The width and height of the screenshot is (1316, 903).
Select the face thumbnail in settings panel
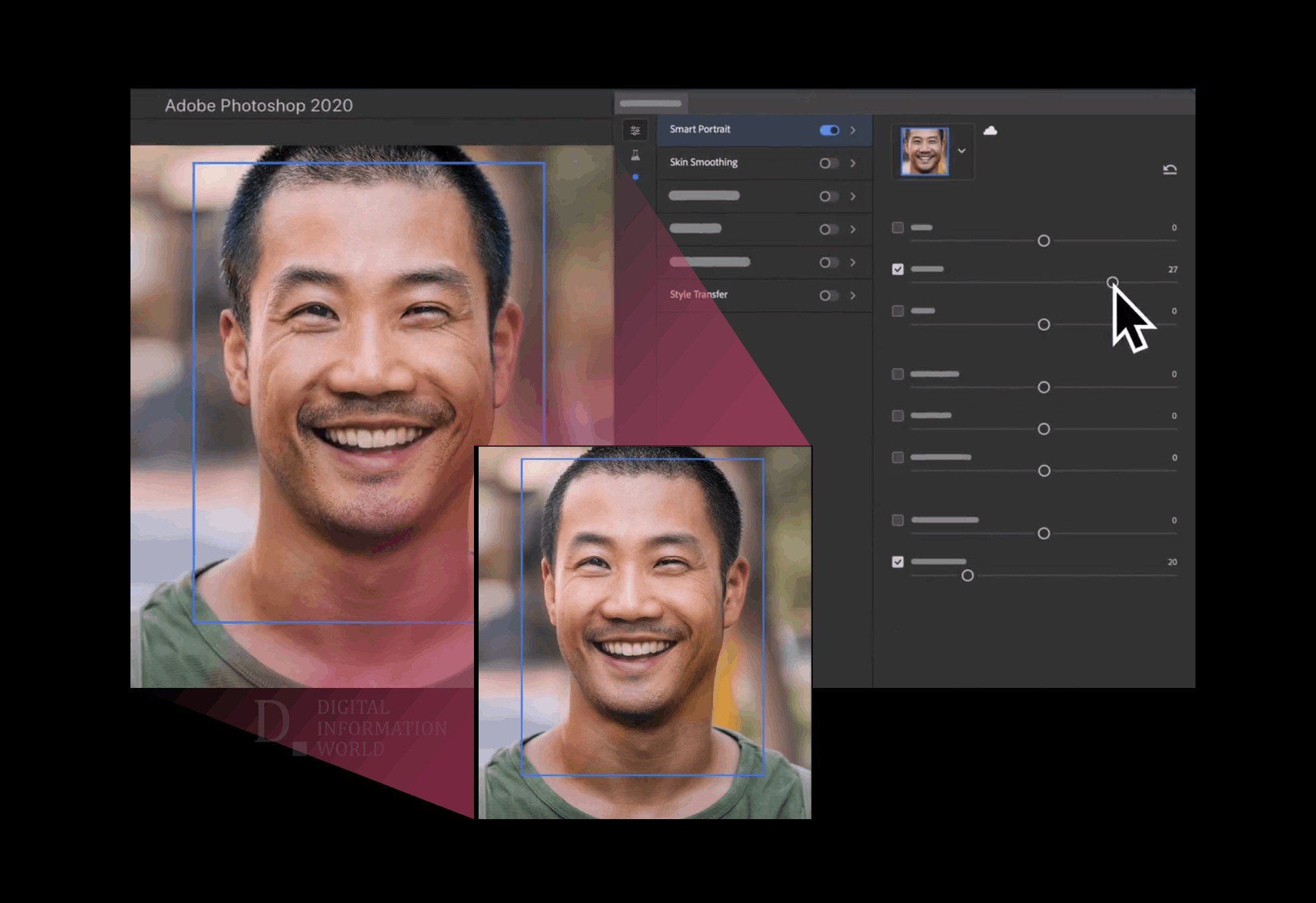(x=925, y=152)
